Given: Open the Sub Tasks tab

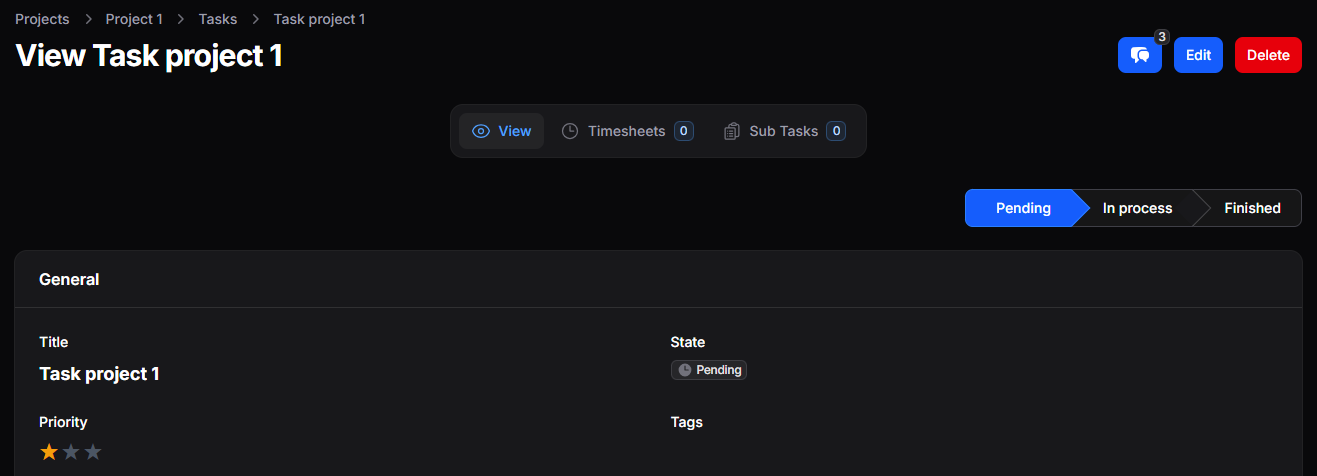Looking at the screenshot, I should (784, 131).
